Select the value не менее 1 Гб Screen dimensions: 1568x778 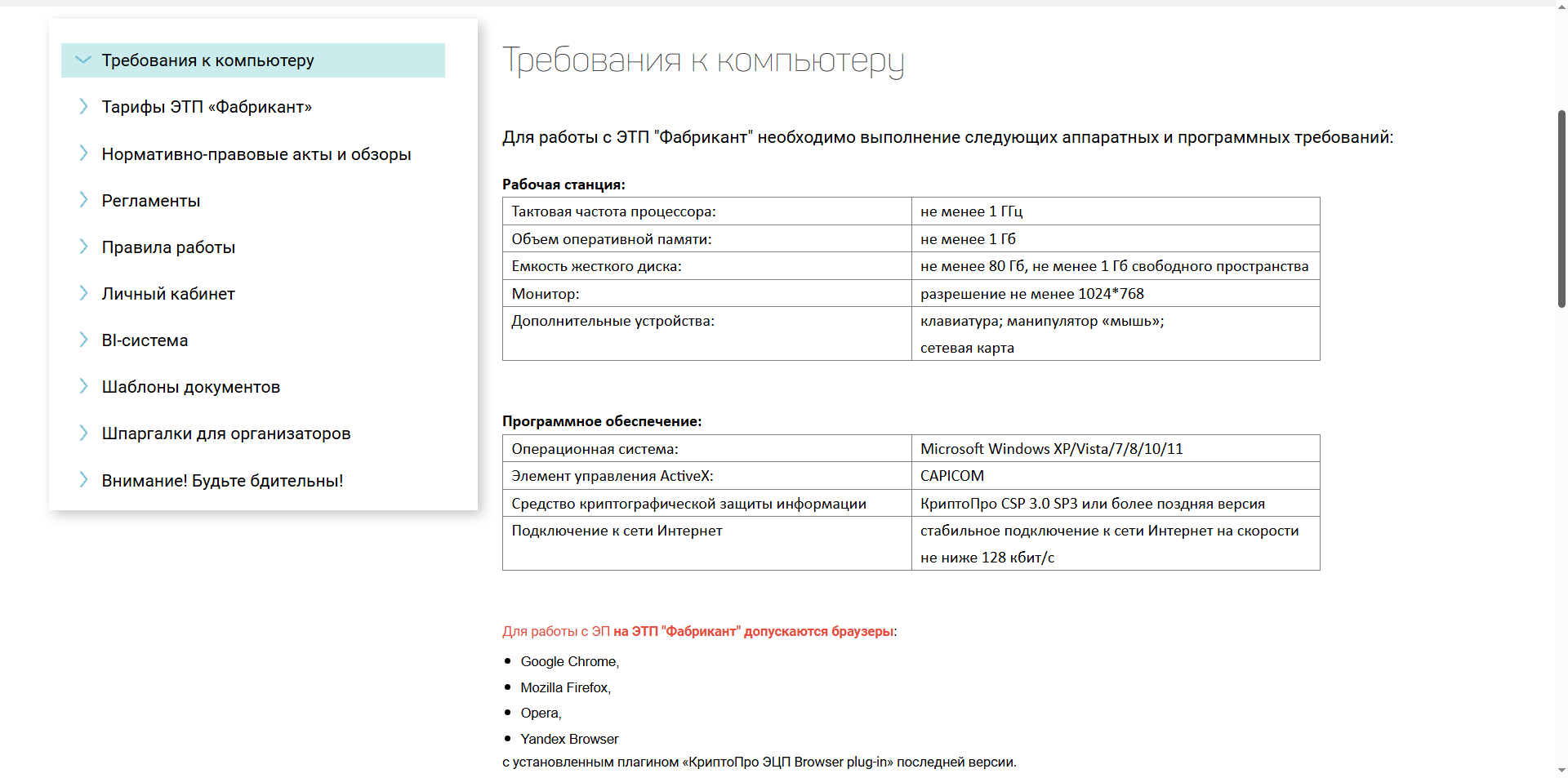click(x=1116, y=239)
